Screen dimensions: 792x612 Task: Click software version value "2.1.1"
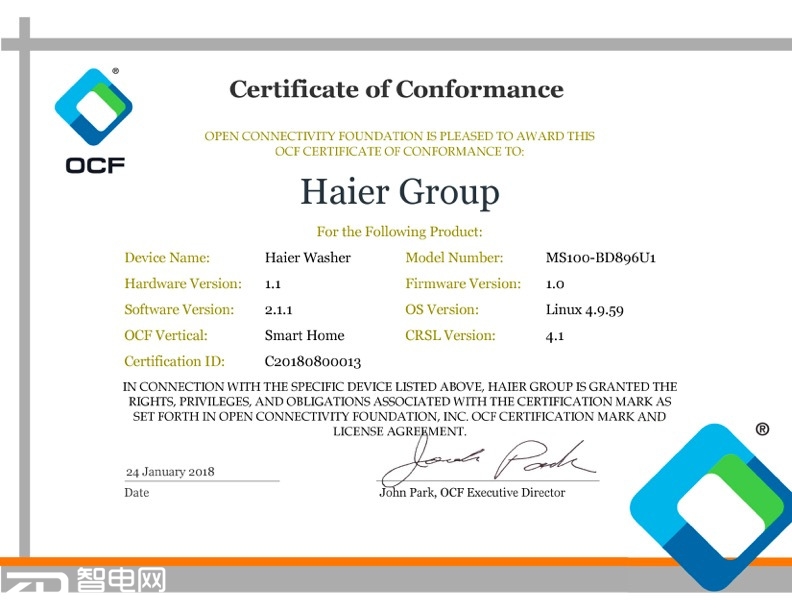[278, 310]
